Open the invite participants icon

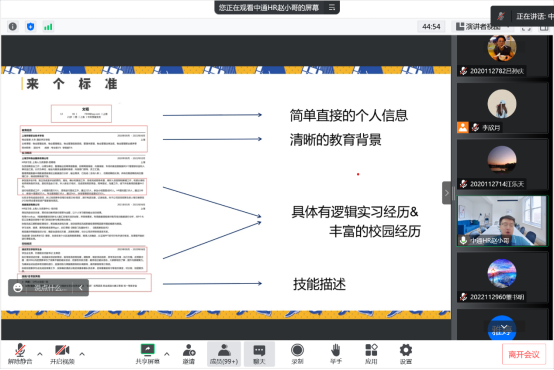coord(189,354)
